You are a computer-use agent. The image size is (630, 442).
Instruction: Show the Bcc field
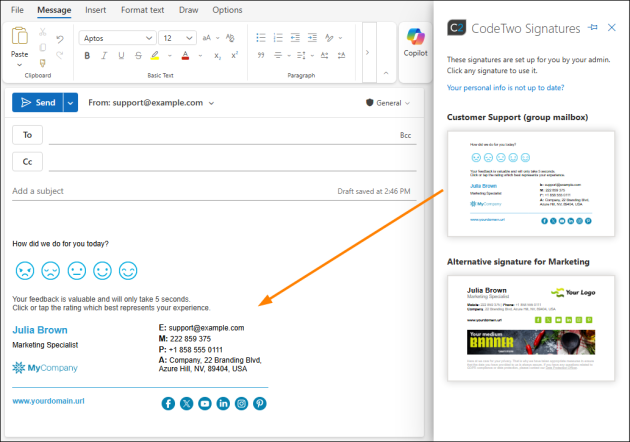tap(405, 135)
